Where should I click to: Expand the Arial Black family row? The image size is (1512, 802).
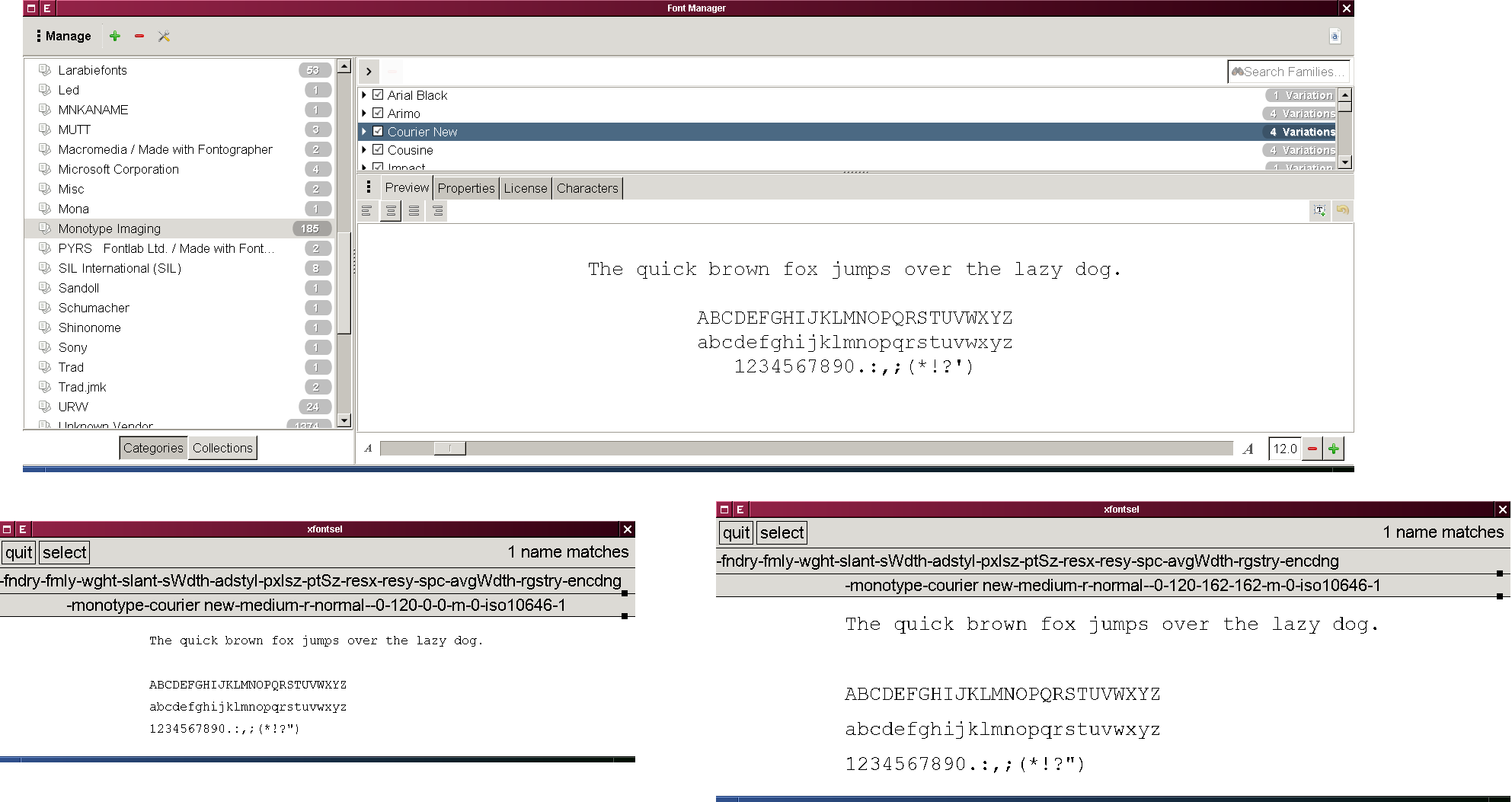tap(364, 95)
